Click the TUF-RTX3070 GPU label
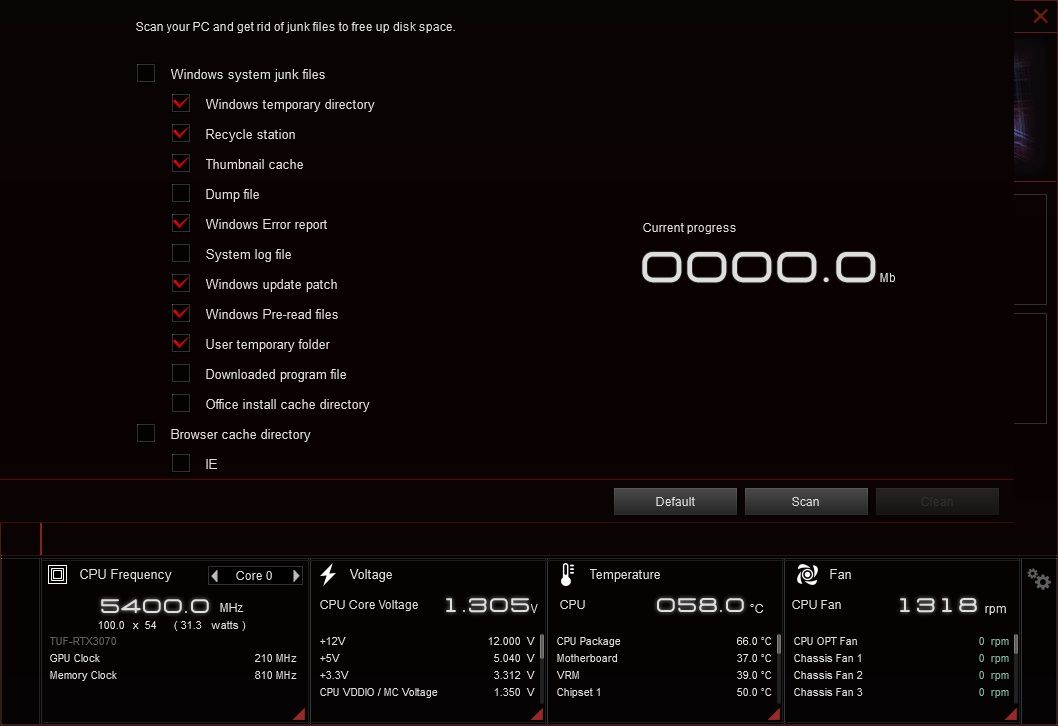The width and height of the screenshot is (1058, 726). (83, 641)
